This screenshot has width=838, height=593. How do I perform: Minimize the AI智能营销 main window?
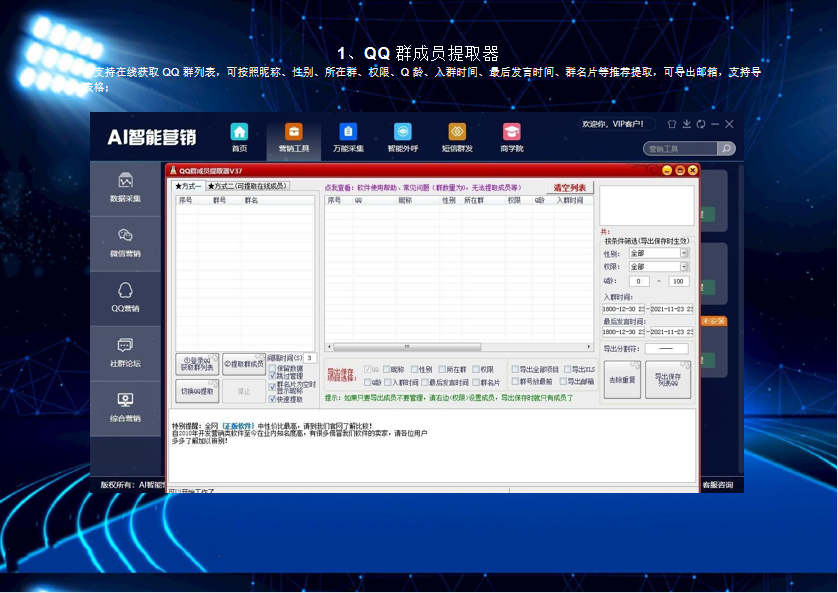[715, 124]
